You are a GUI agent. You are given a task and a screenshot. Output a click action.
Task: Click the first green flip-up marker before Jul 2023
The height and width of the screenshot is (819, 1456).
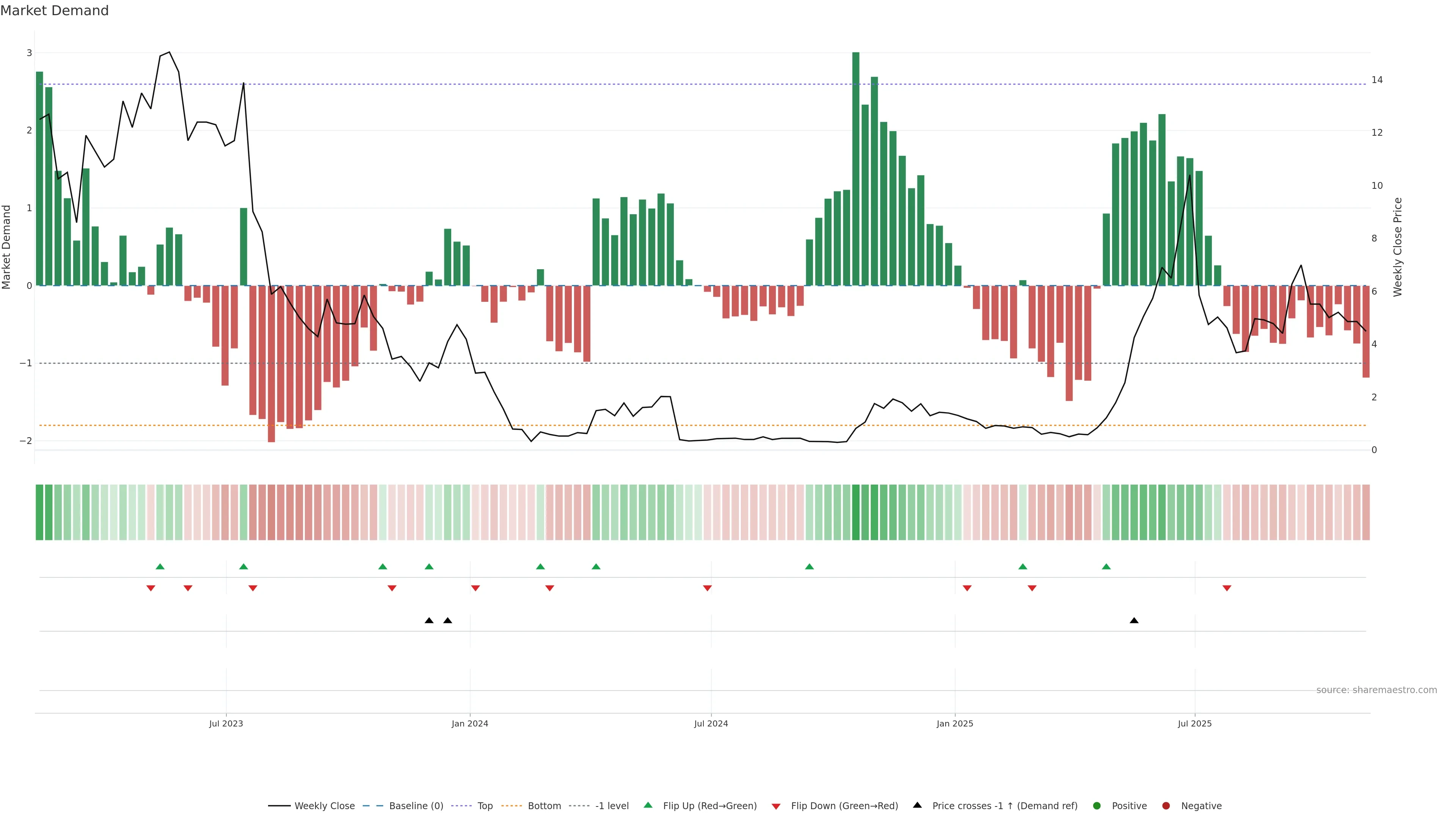(x=160, y=566)
